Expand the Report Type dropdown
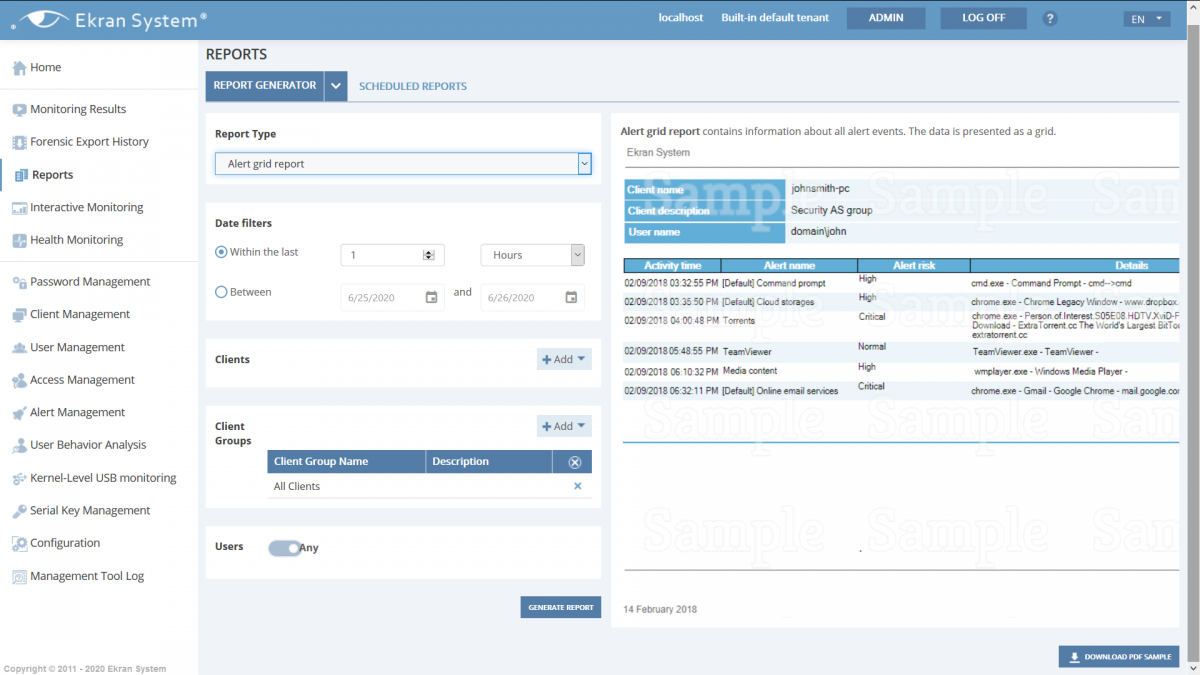Viewport: 1200px width, 675px height. pyautogui.click(x=584, y=164)
